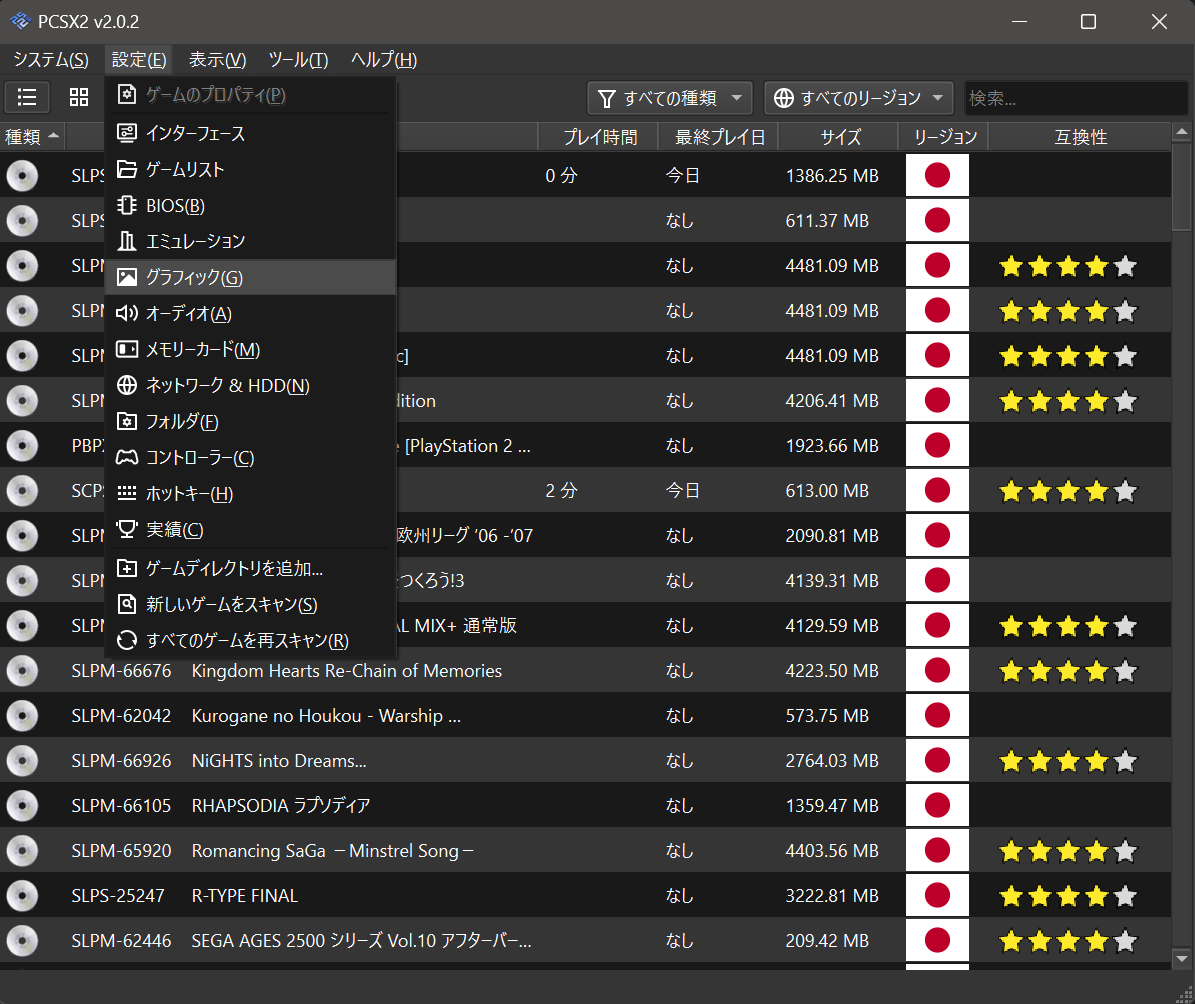Screen dimensions: 1195x1004
Task: Click the PCSX2 logo in the title bar
Action: click(x=20, y=21)
